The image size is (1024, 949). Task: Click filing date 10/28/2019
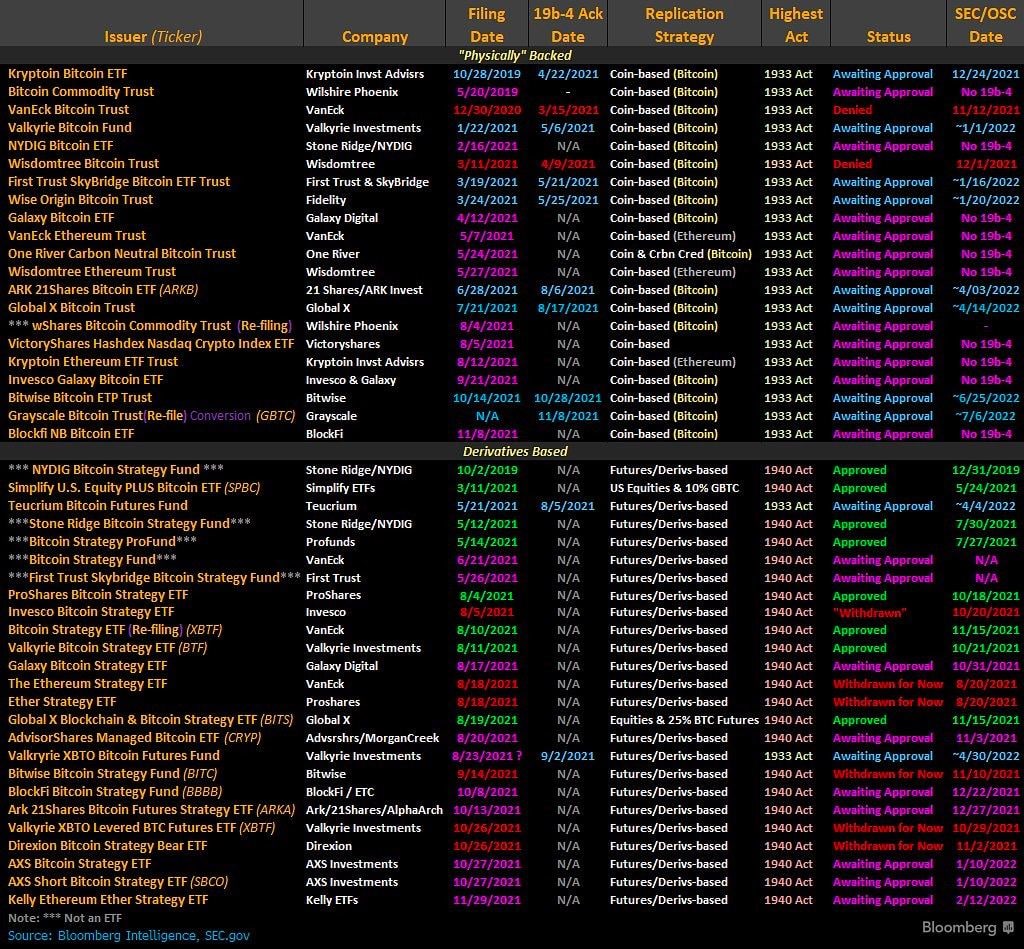coord(487,74)
